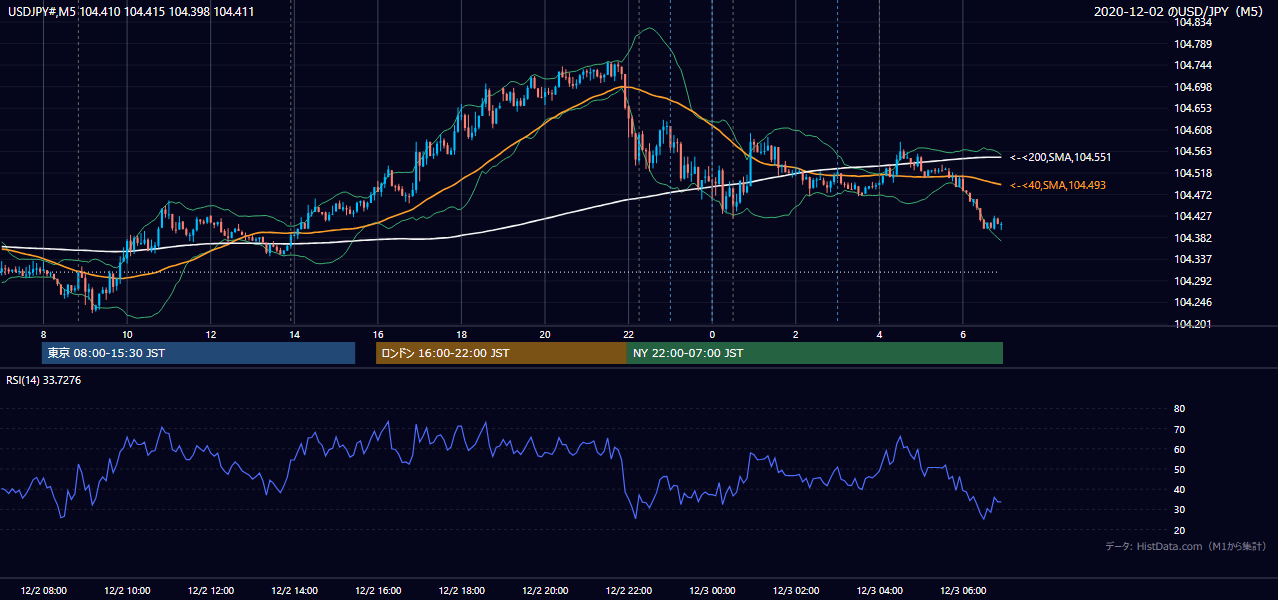Click the HistData.com data source credit
Screen dimensions: 1278x600
(x=1185, y=546)
